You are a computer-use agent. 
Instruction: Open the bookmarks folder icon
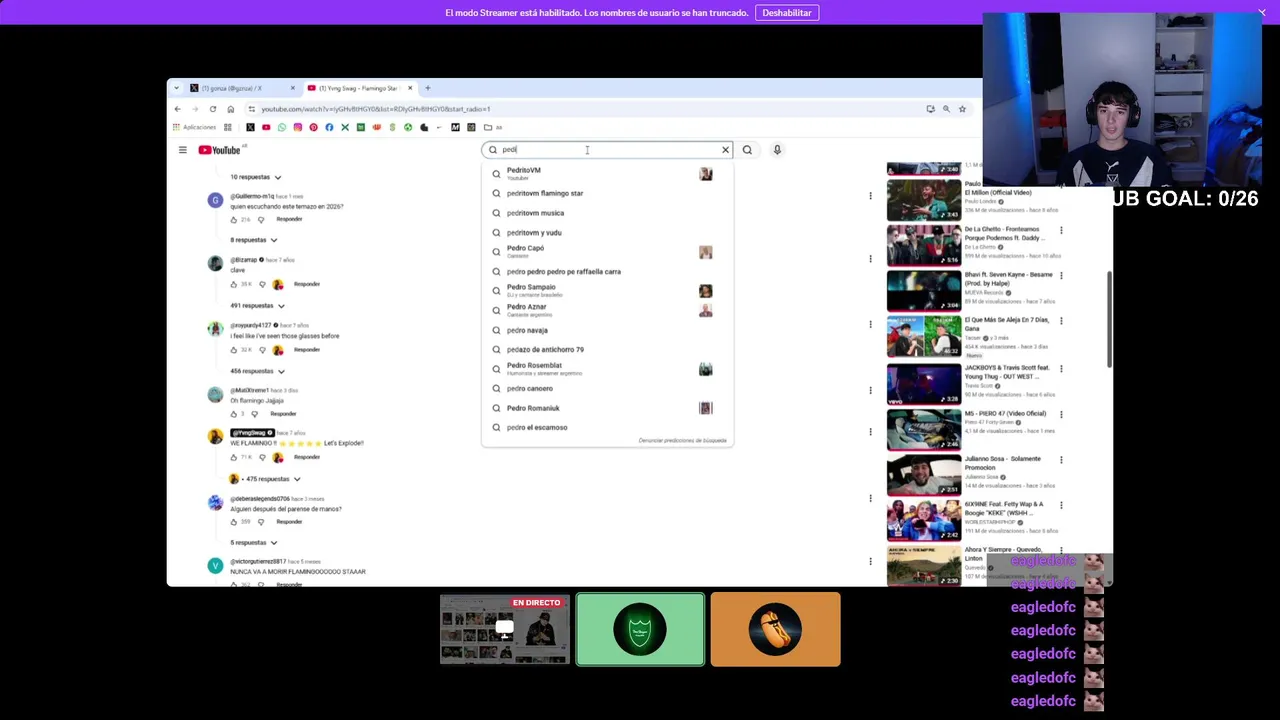click(x=488, y=127)
